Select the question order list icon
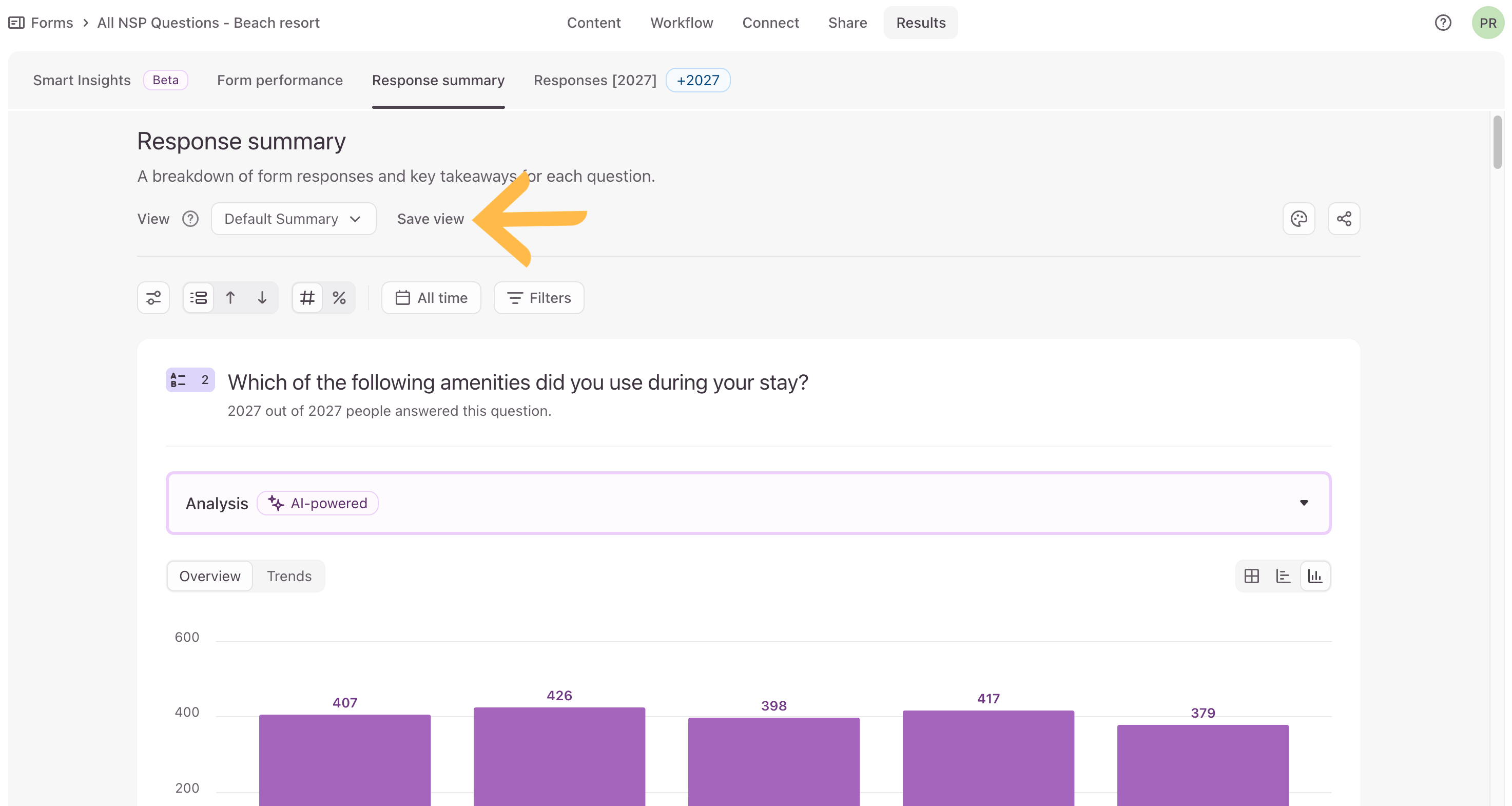The width and height of the screenshot is (1512, 806). click(x=199, y=298)
